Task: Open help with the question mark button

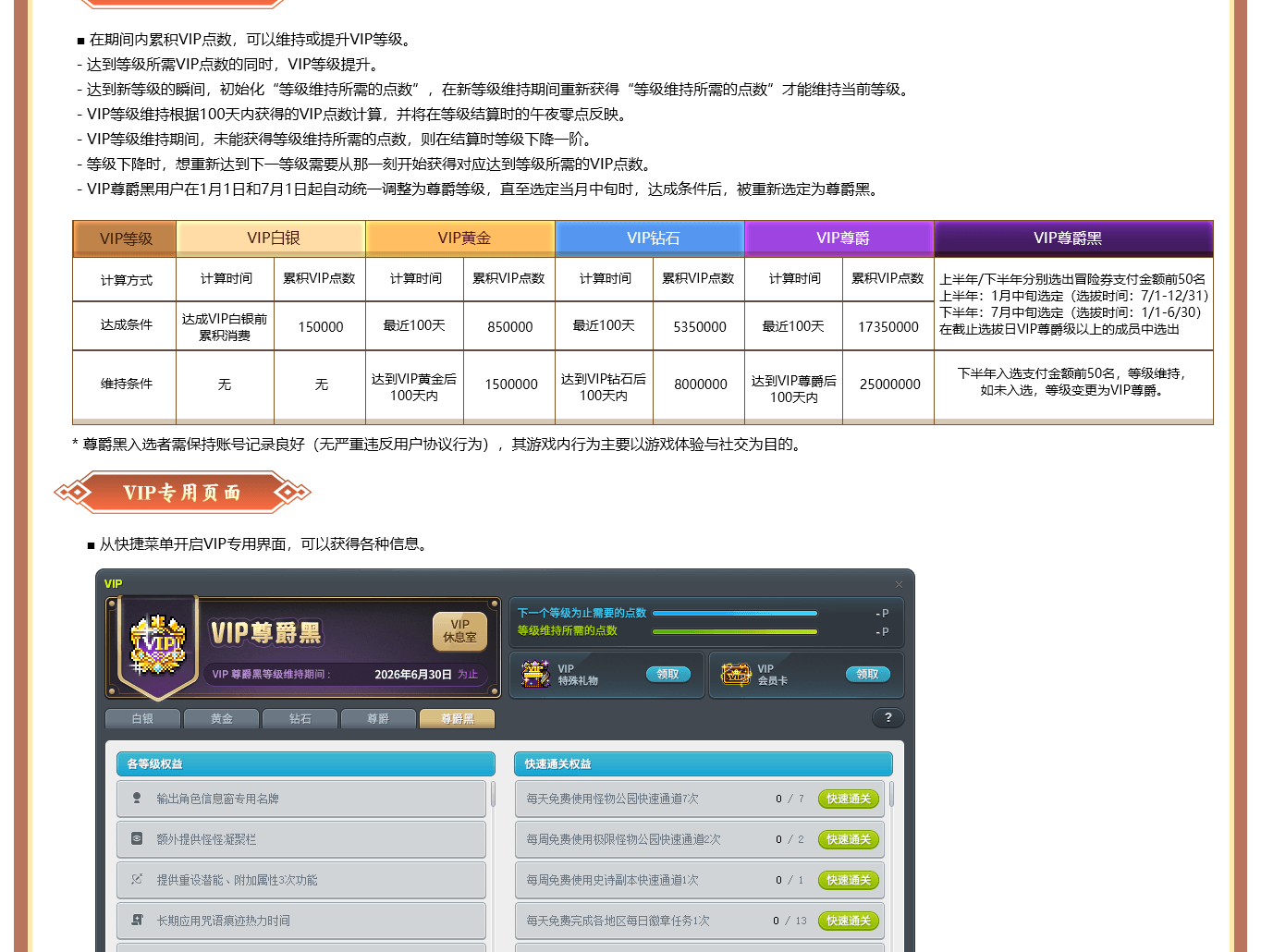Action: [x=888, y=717]
